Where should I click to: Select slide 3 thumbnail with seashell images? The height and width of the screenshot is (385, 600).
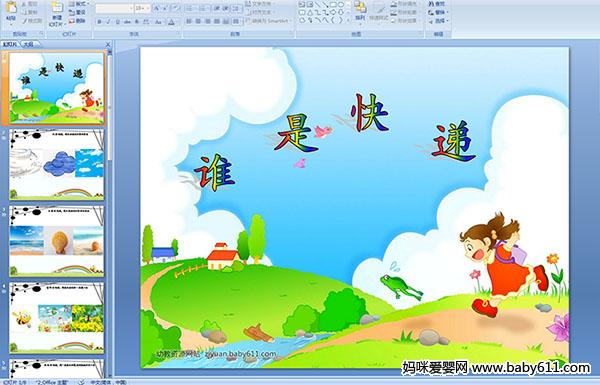pos(56,241)
